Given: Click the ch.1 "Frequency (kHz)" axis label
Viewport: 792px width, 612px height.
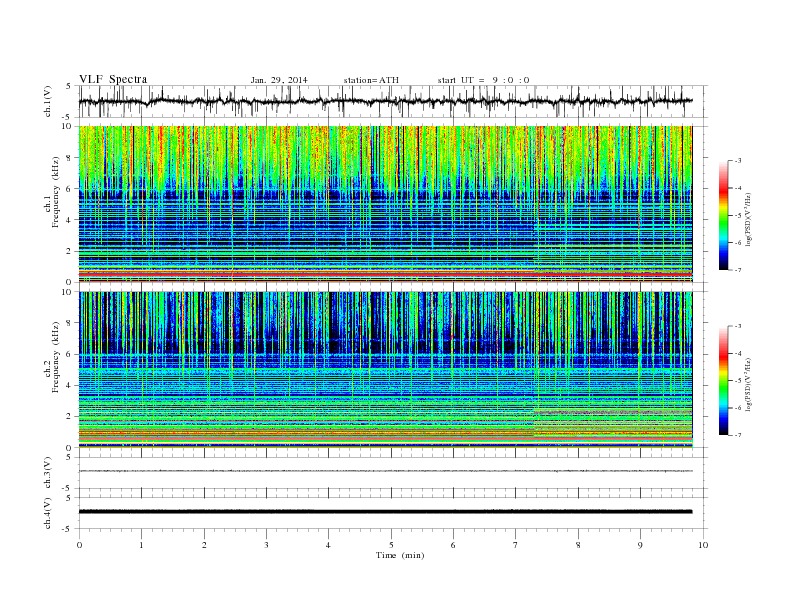Looking at the screenshot, I should pyautogui.click(x=56, y=192).
